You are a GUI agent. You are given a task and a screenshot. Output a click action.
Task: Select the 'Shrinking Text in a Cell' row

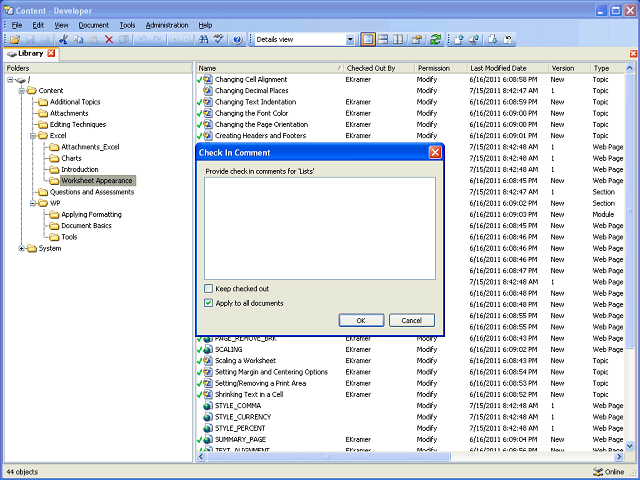[x=410, y=395]
